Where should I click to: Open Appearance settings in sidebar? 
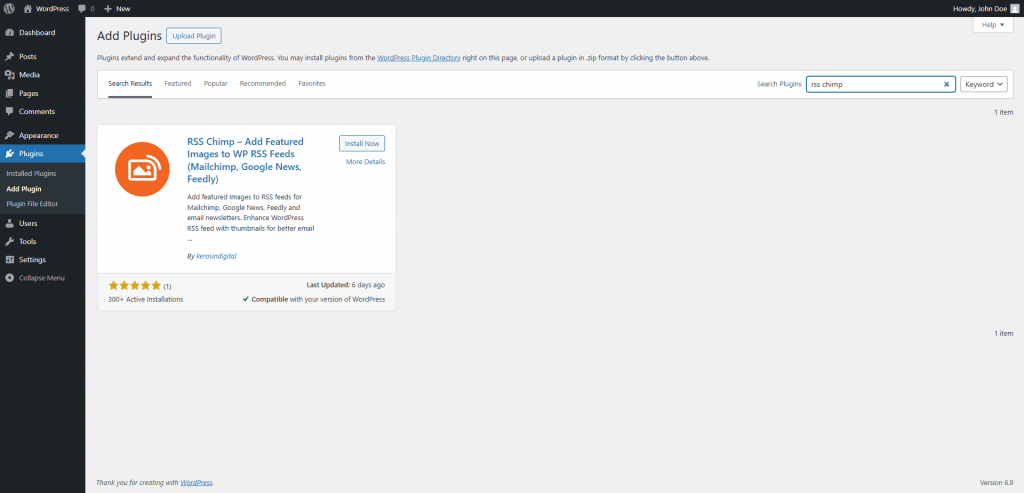coord(38,135)
